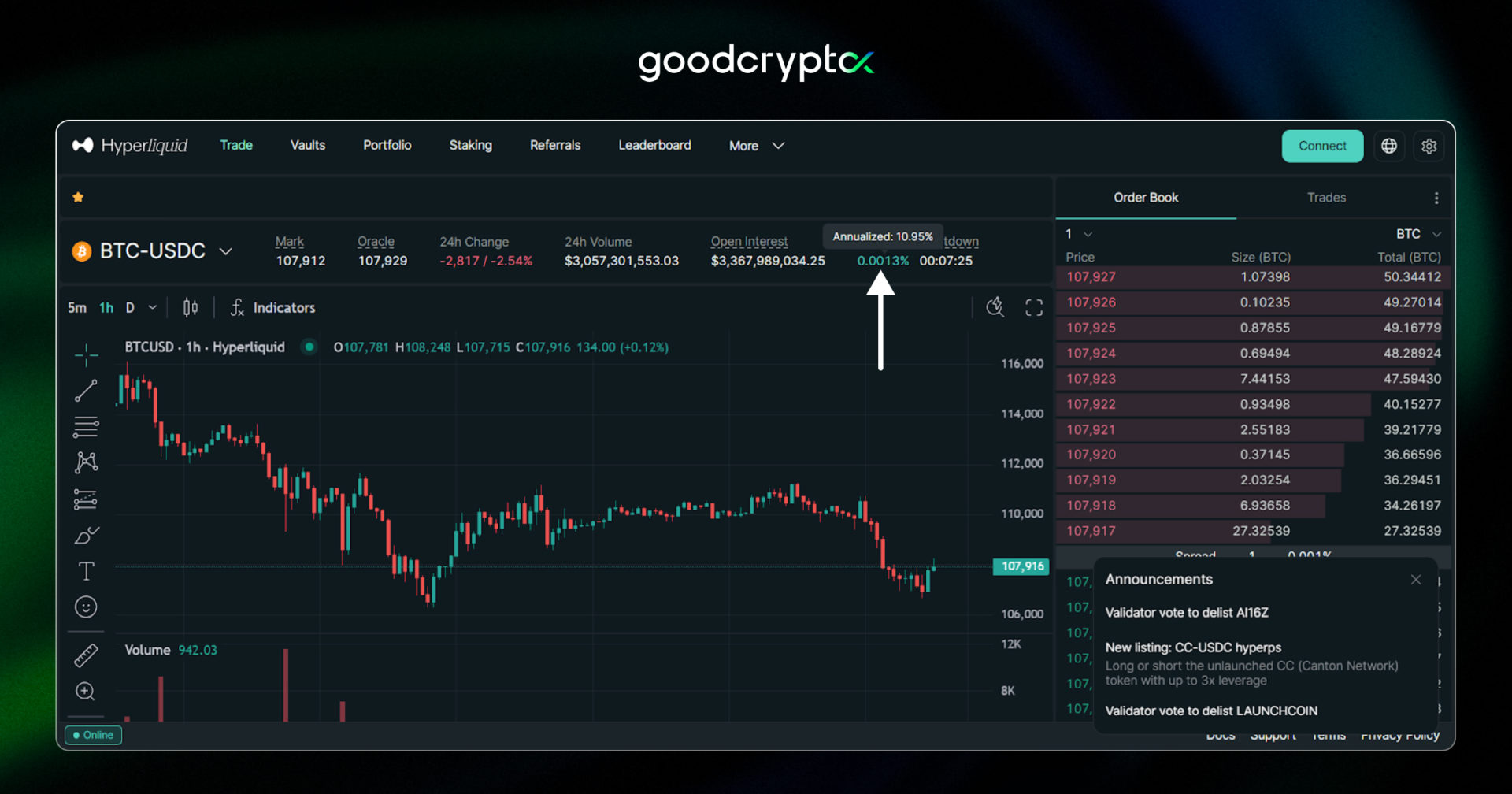Toggle the chart data status indicator dot
The width and height of the screenshot is (1512, 794).
(x=309, y=347)
